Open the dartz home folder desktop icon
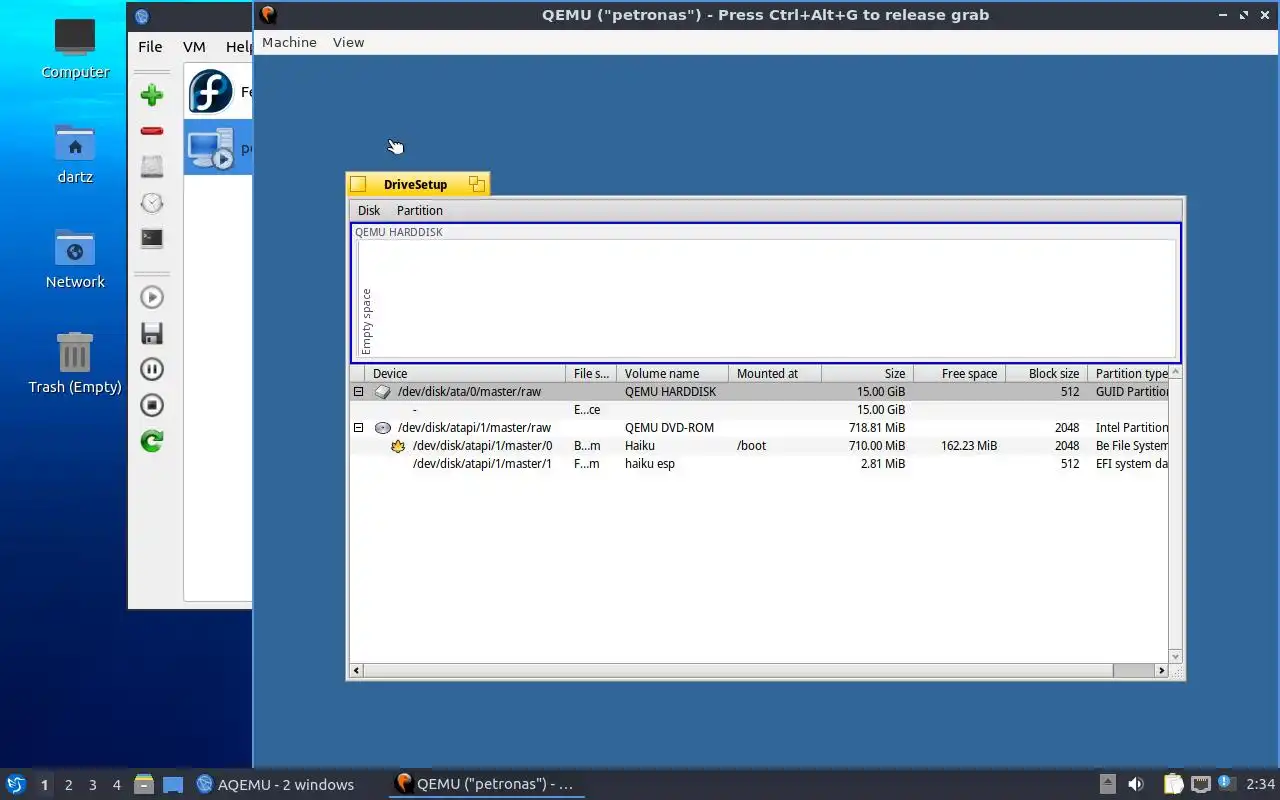Screen dimensions: 1280x800 (75, 154)
